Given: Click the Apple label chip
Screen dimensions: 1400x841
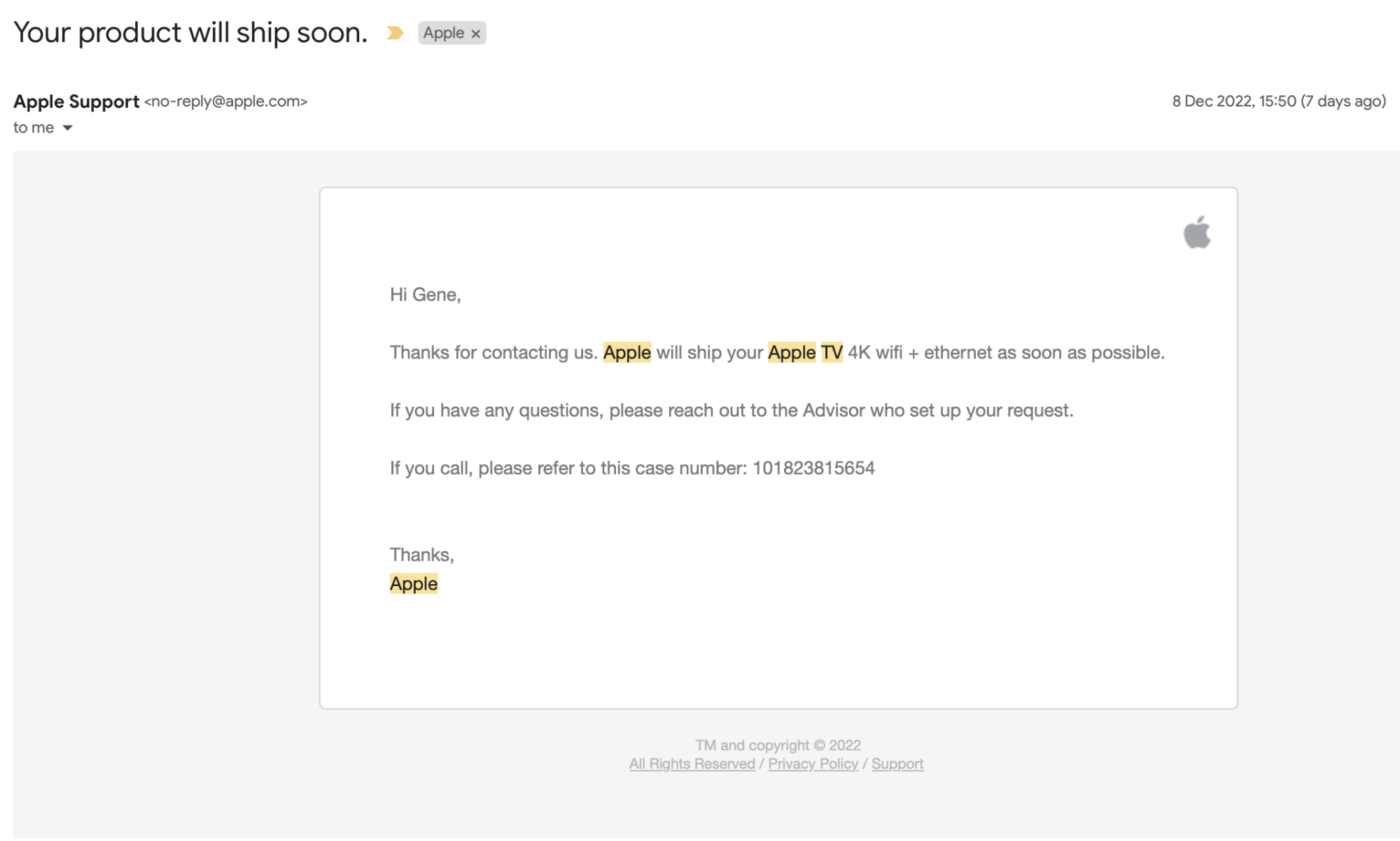Looking at the screenshot, I should [443, 33].
